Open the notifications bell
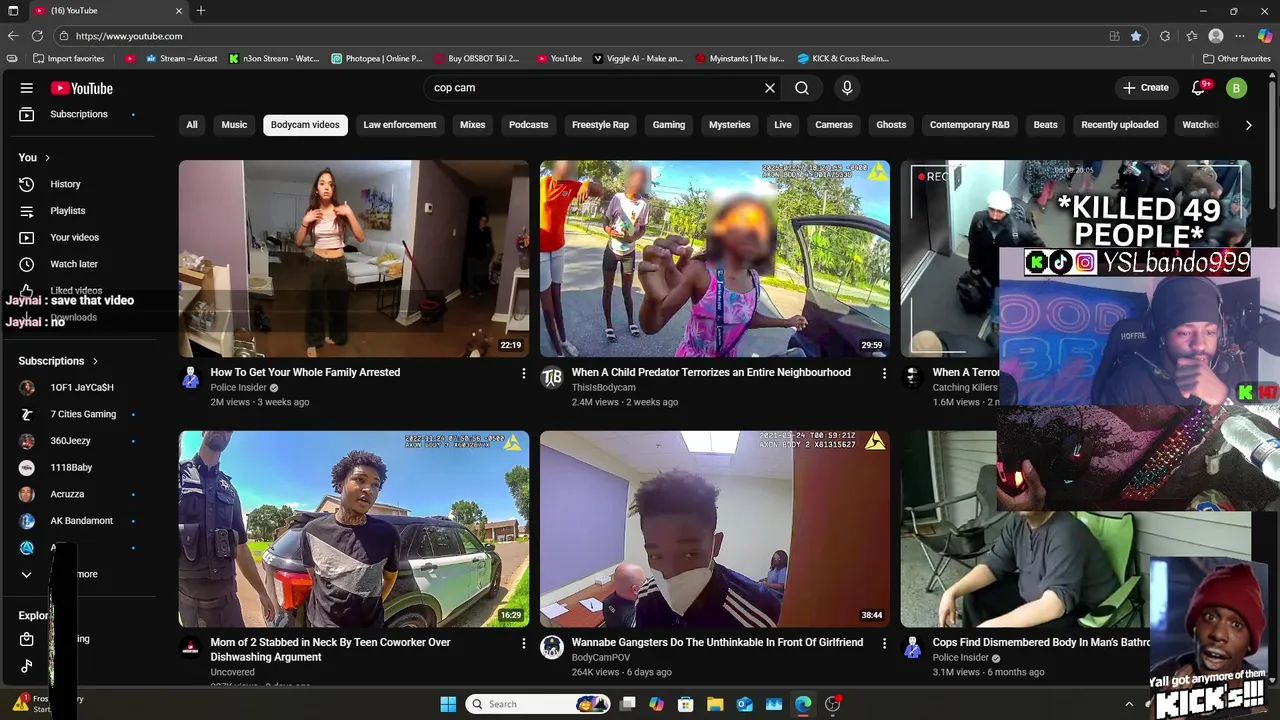 1198,88
